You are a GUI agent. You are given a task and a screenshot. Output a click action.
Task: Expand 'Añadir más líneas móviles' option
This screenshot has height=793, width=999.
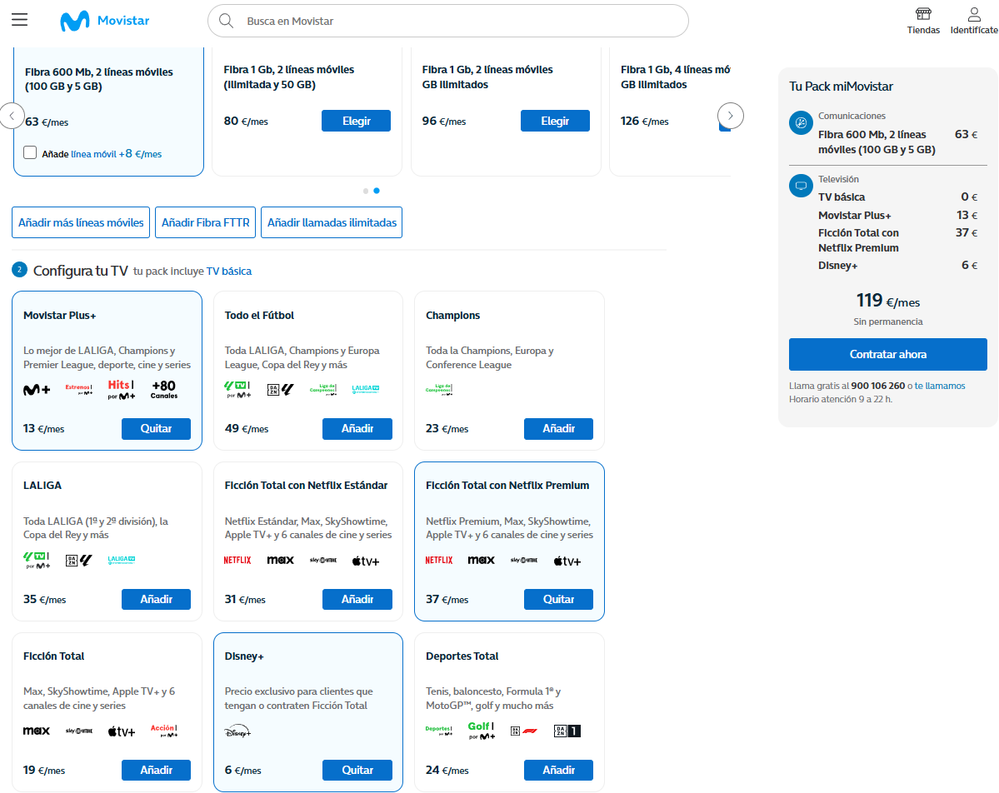tap(81, 223)
